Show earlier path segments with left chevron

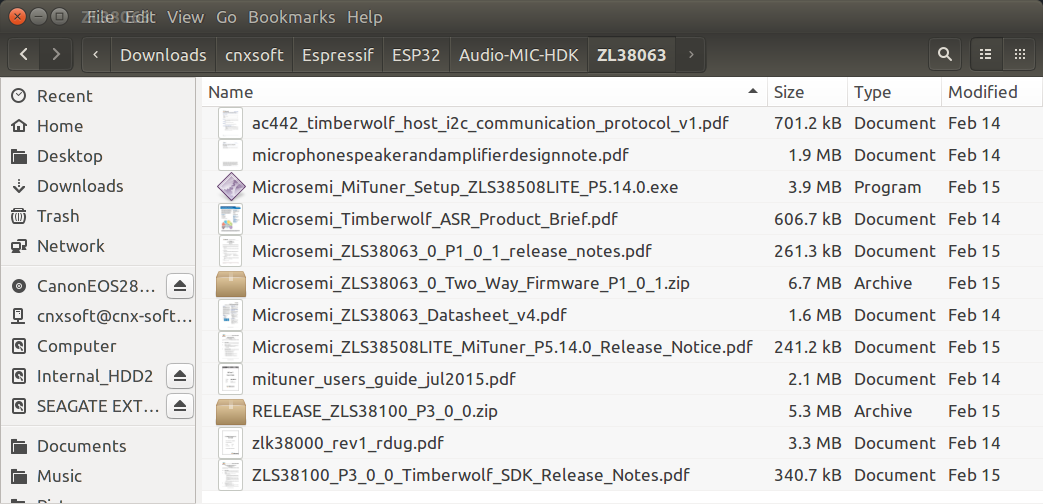coord(96,55)
